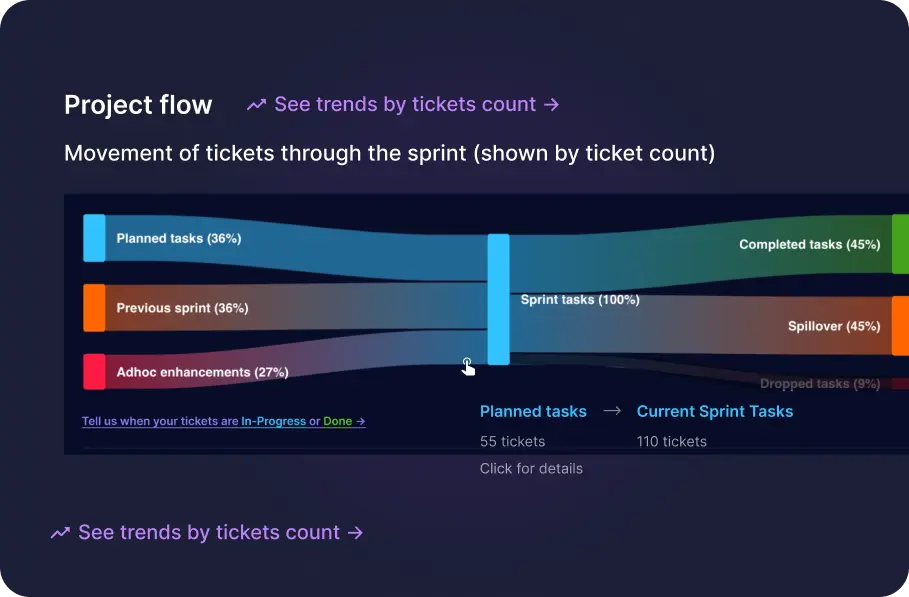Select the green Completed tasks node
The width and height of the screenshot is (909, 597).
pyautogui.click(x=900, y=243)
